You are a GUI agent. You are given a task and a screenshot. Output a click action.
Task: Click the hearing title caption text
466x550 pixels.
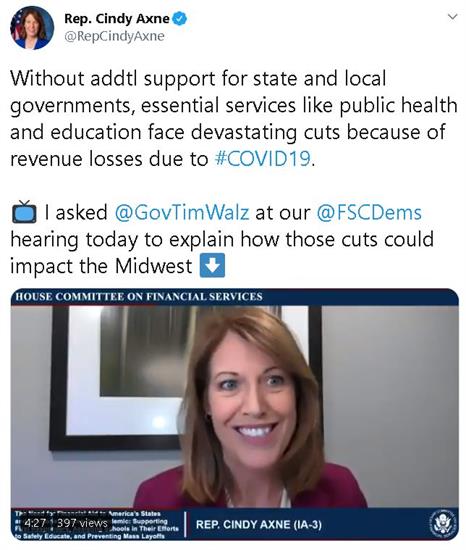coord(97,525)
